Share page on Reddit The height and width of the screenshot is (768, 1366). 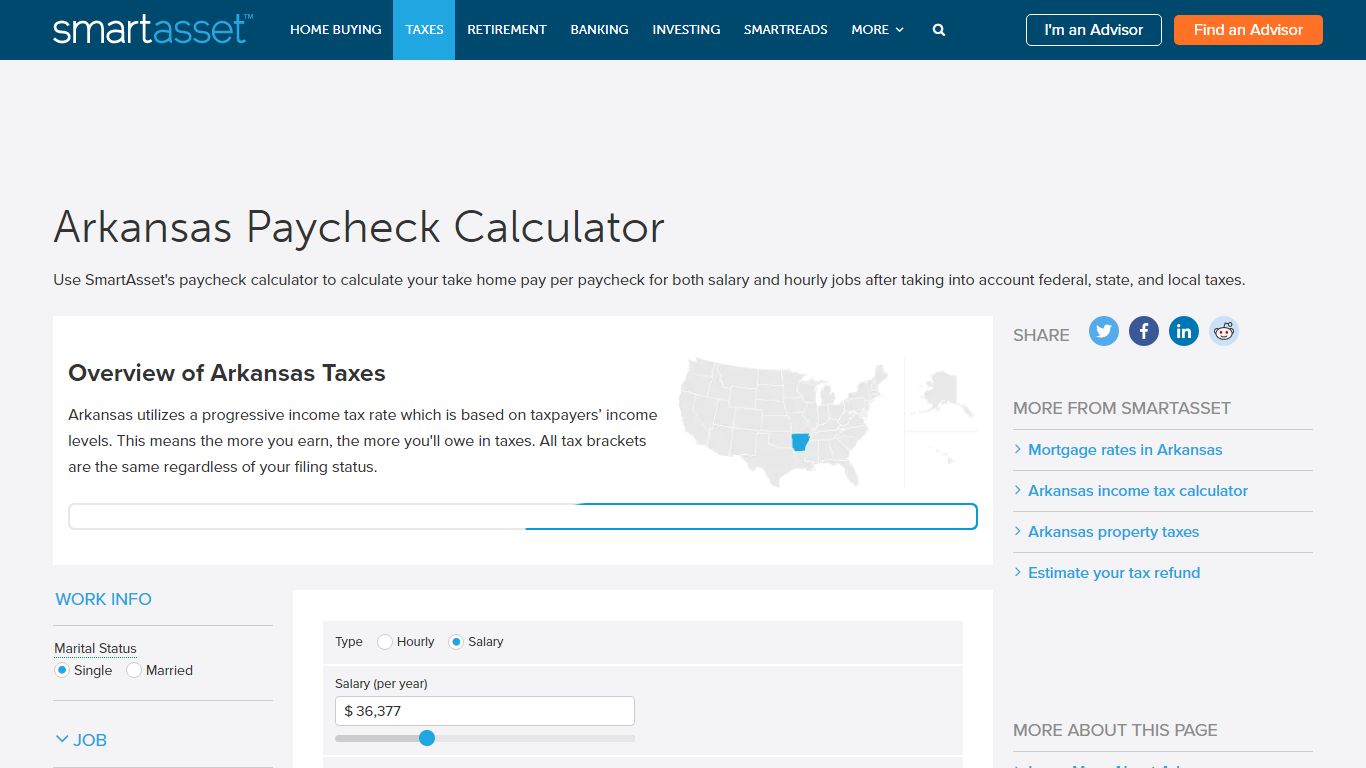click(1224, 331)
